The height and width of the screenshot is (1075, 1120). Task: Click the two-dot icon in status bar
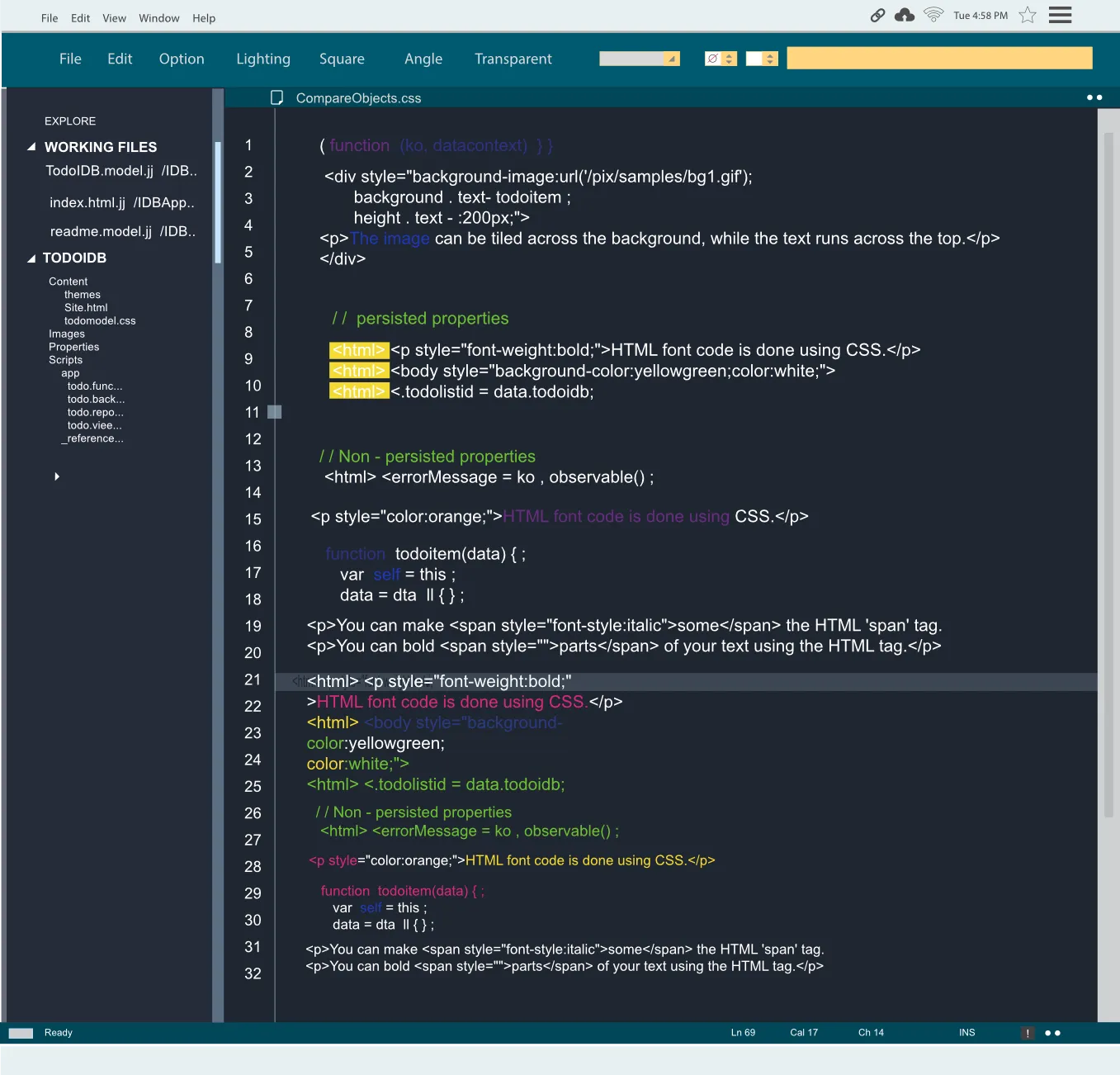click(1052, 1033)
